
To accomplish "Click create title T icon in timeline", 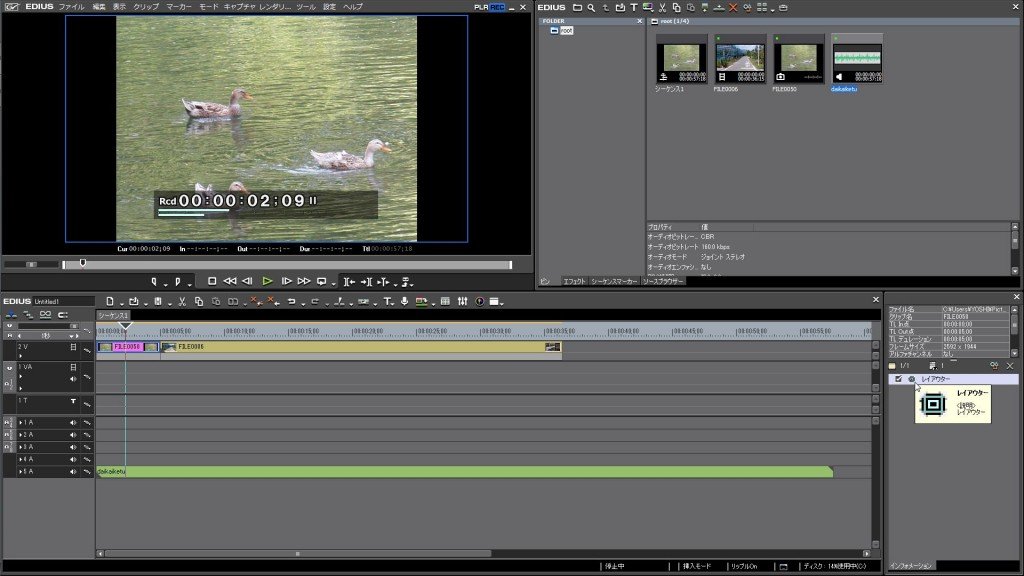I will tap(388, 301).
